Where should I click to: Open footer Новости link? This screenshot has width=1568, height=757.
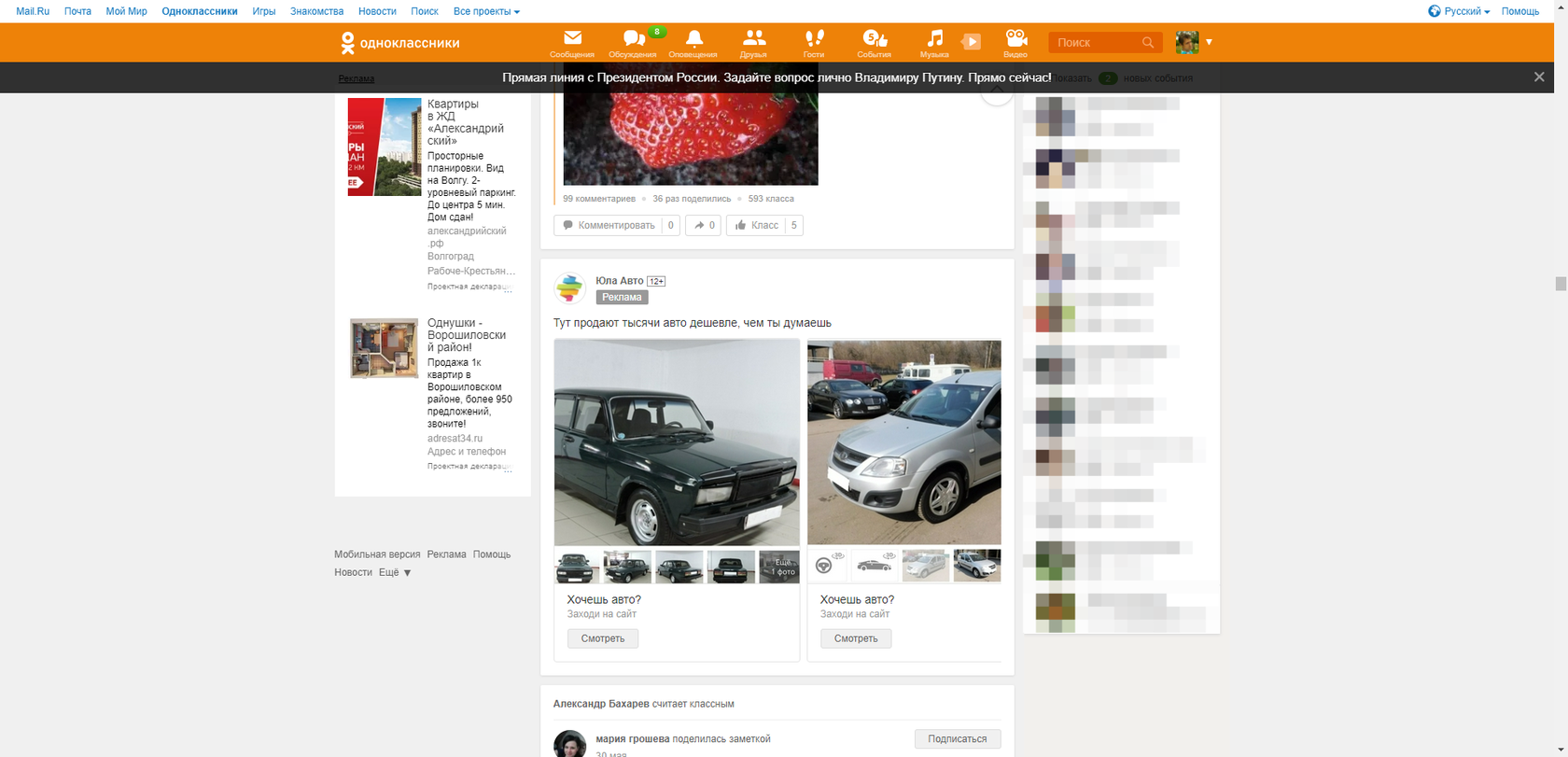[x=353, y=572]
